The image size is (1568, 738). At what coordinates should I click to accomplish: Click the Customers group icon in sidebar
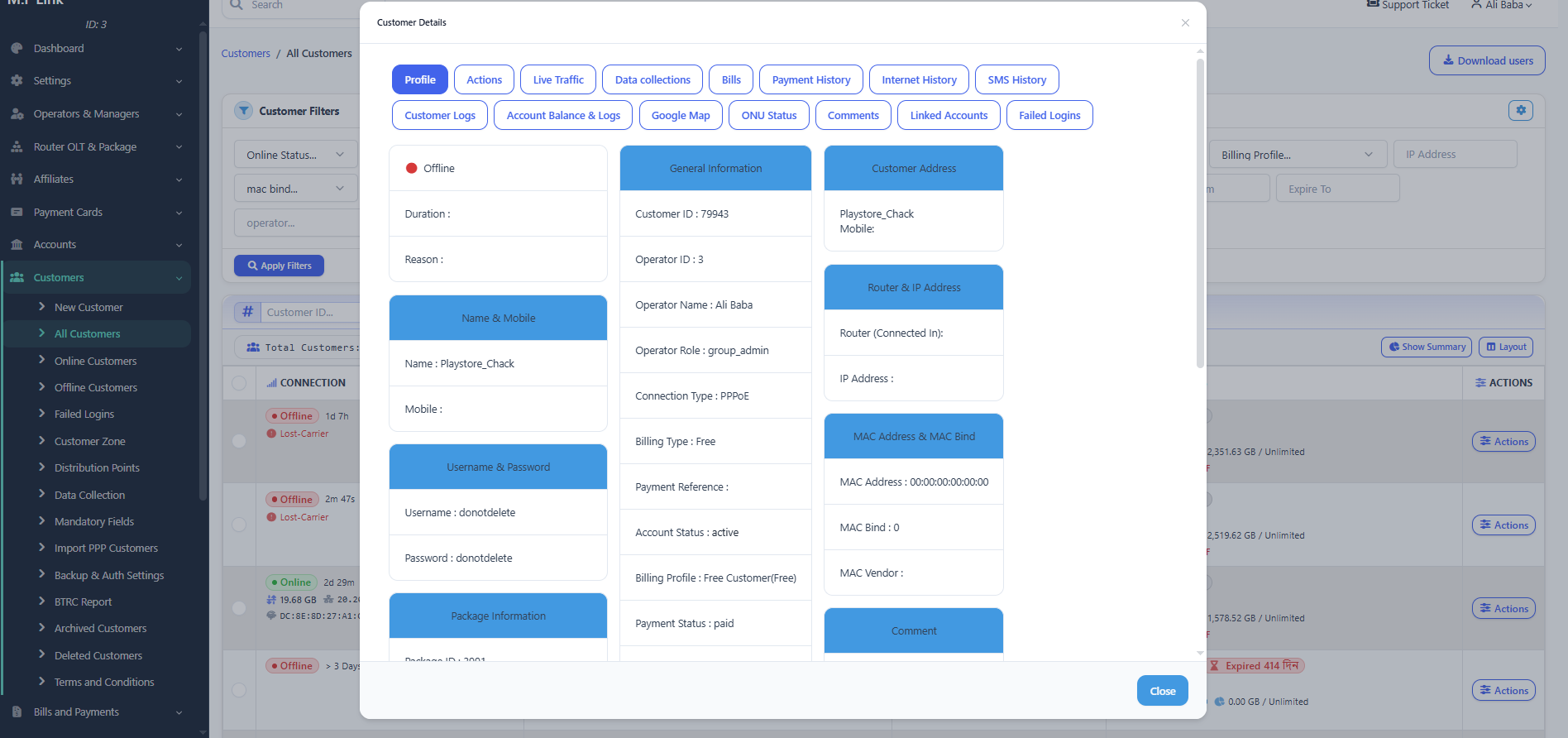point(17,278)
